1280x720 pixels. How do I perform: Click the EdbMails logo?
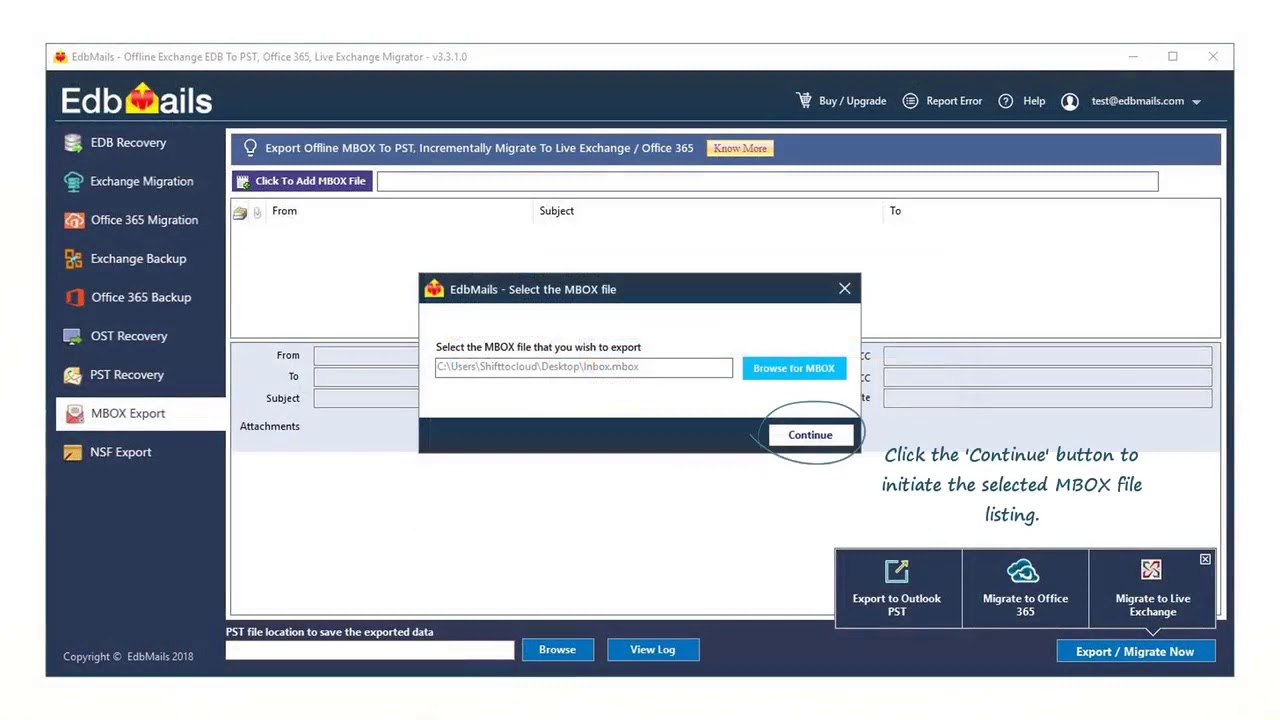[x=136, y=100]
